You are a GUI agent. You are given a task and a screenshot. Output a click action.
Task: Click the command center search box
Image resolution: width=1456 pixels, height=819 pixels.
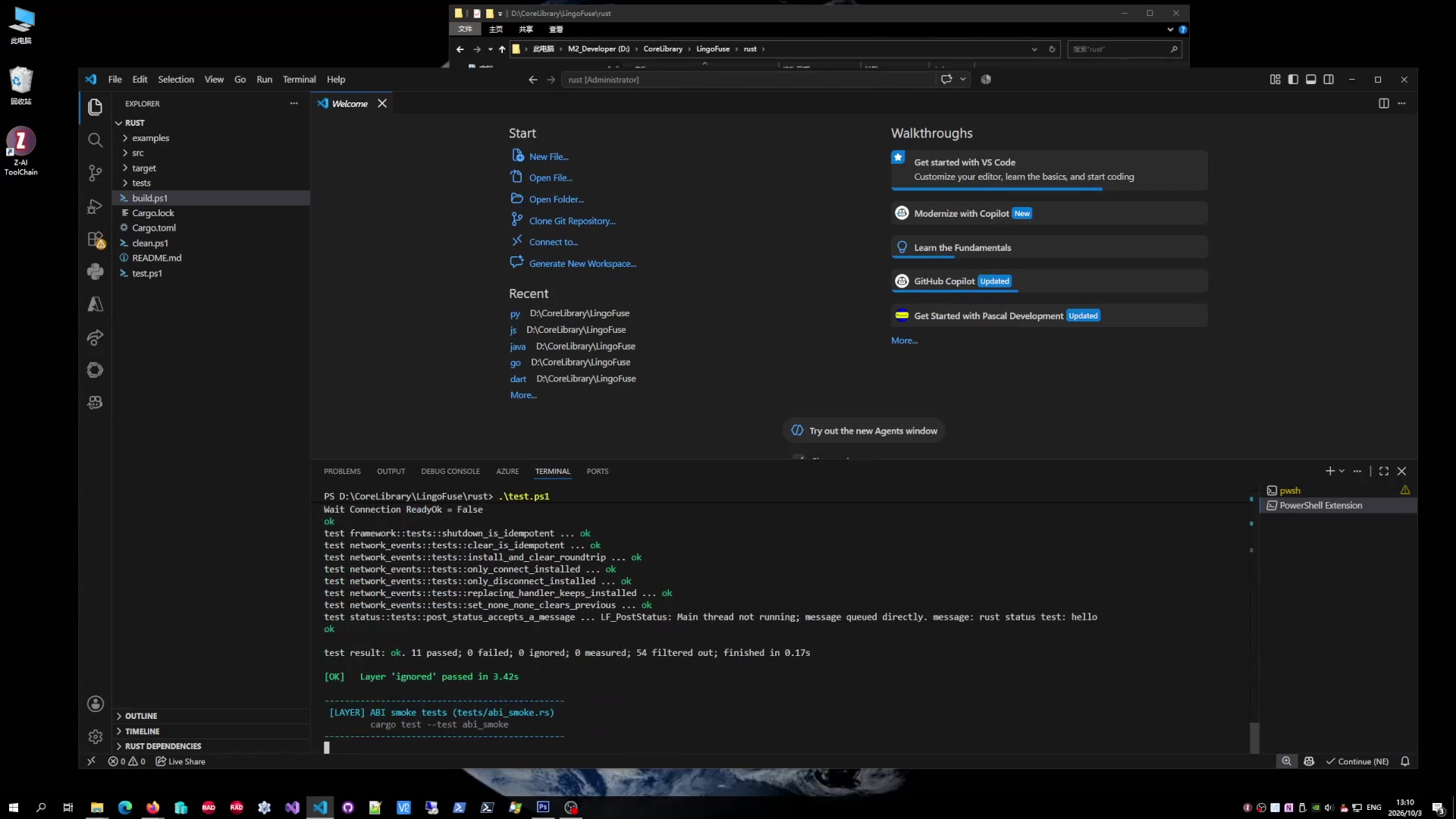(x=748, y=79)
